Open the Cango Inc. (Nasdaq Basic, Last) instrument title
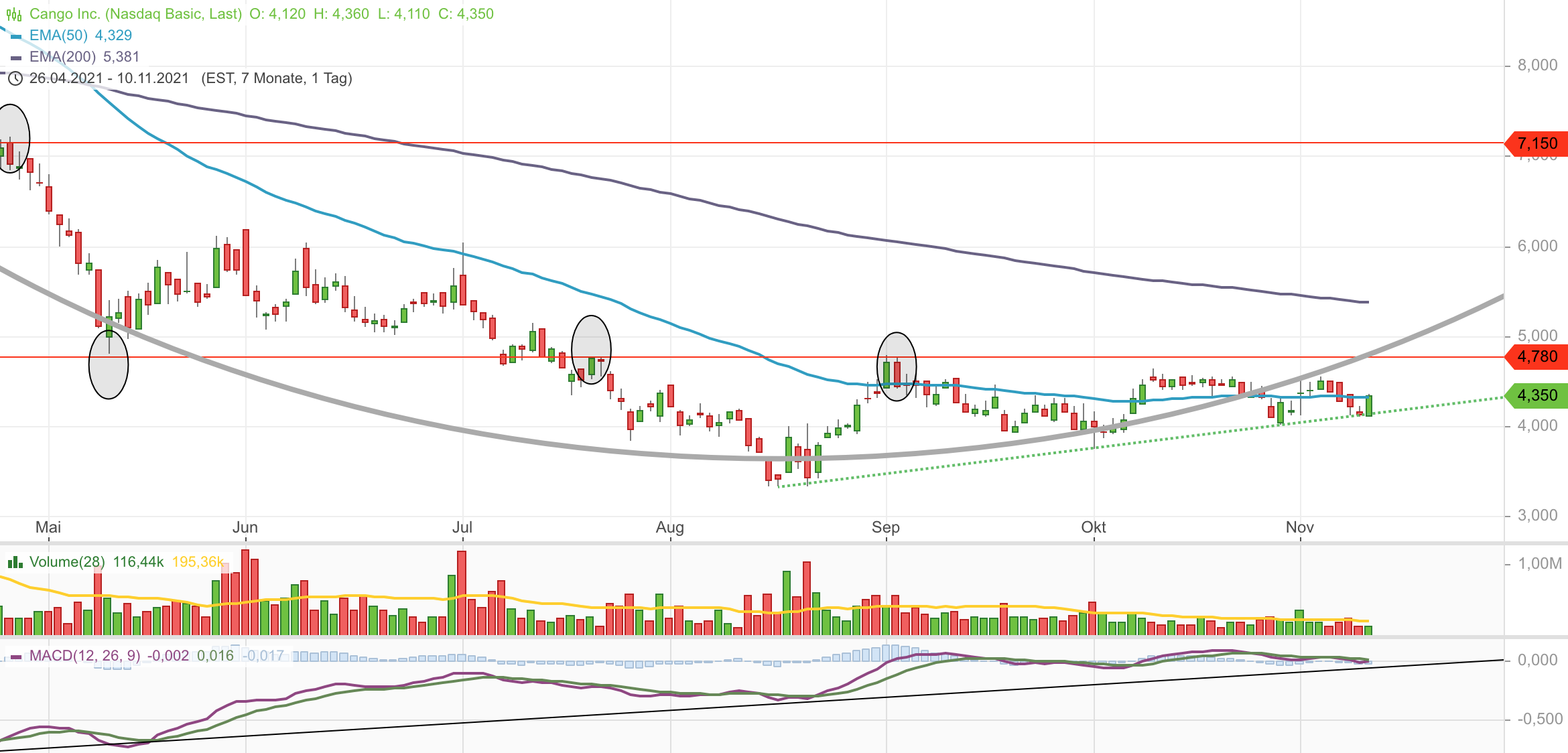1568x753 pixels. [x=135, y=14]
